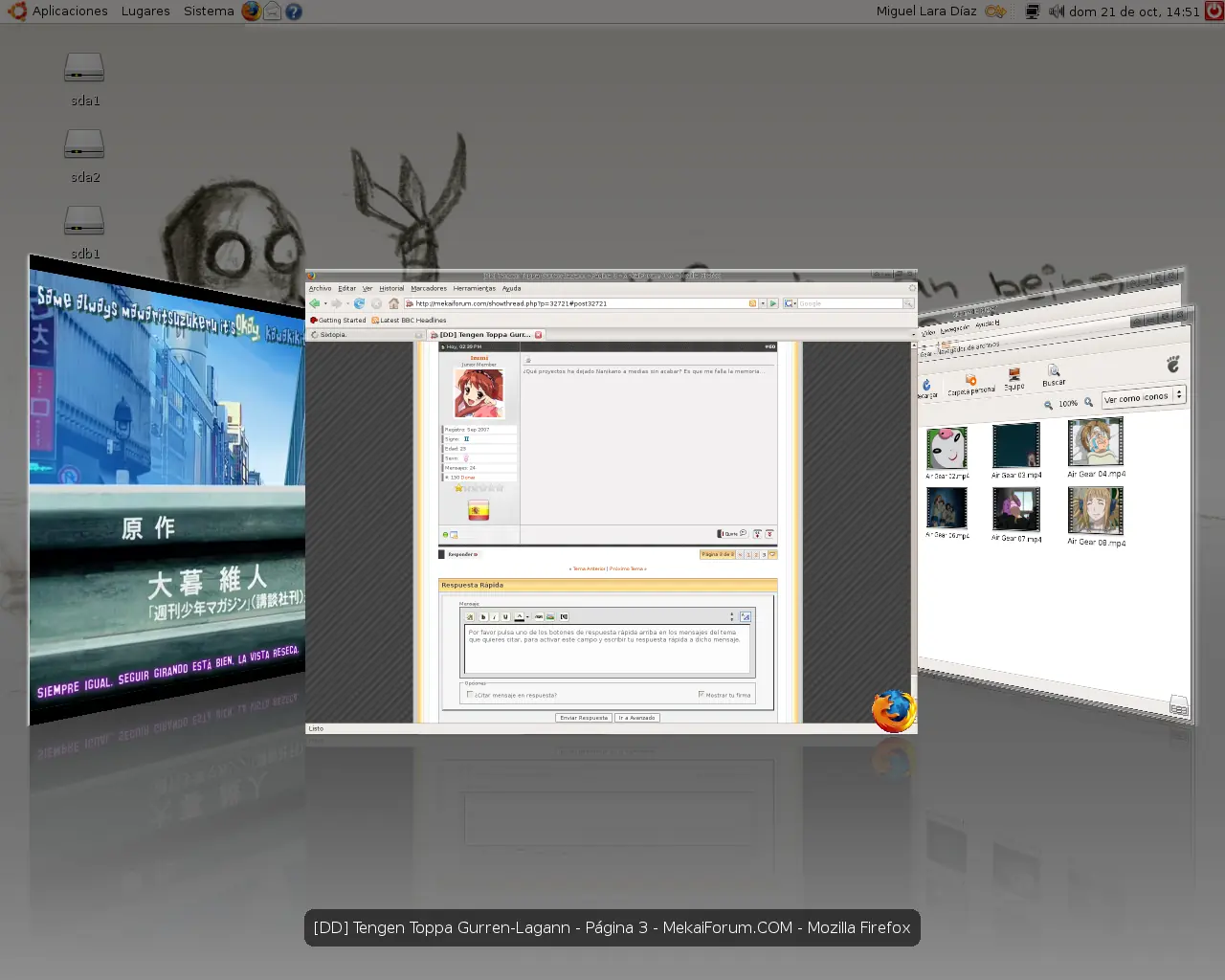Click the Google search field in Firefox
This screenshot has height=980, width=1225.
point(850,303)
